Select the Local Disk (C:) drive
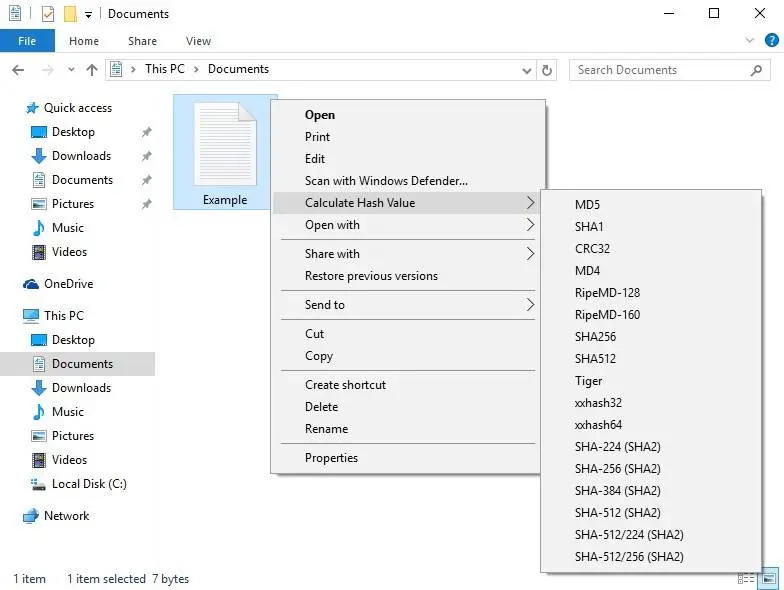Image resolution: width=784 pixels, height=590 pixels. (89, 484)
